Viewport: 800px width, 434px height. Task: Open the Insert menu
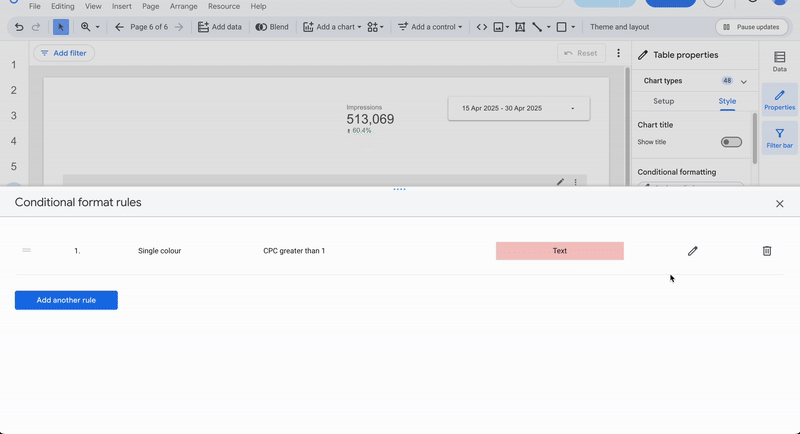pos(121,6)
